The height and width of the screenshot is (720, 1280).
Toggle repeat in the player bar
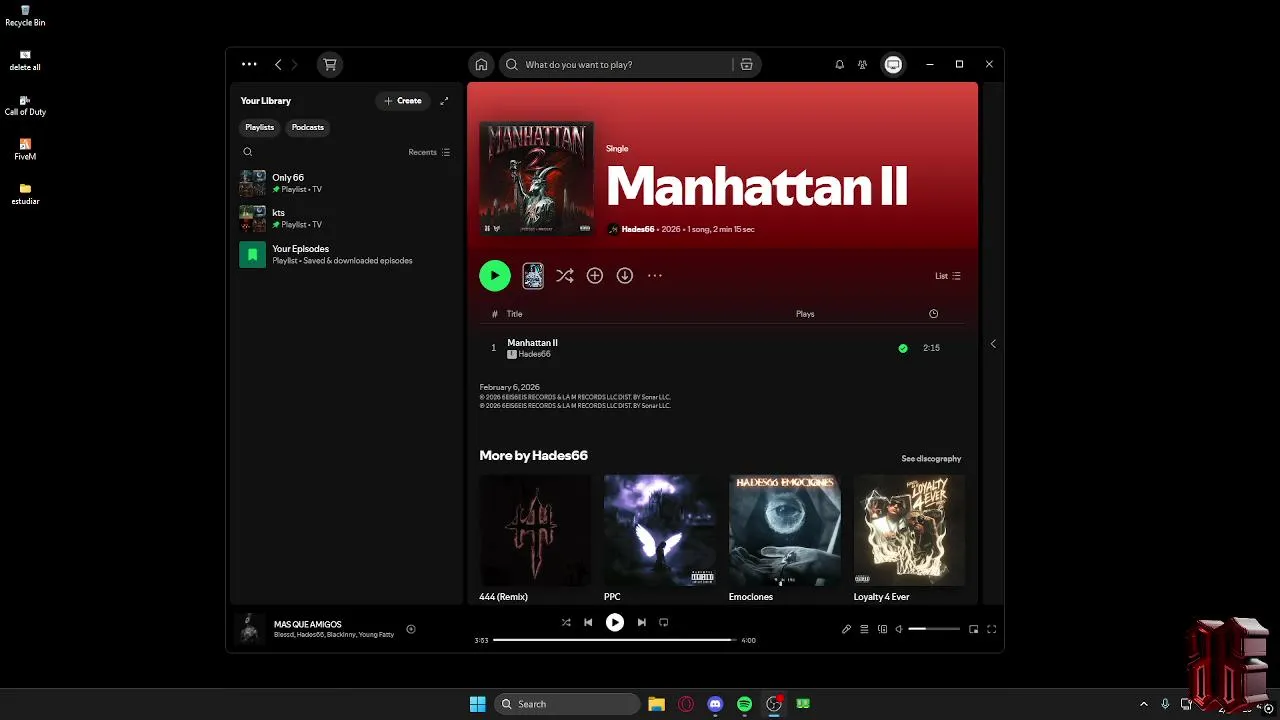click(x=664, y=622)
